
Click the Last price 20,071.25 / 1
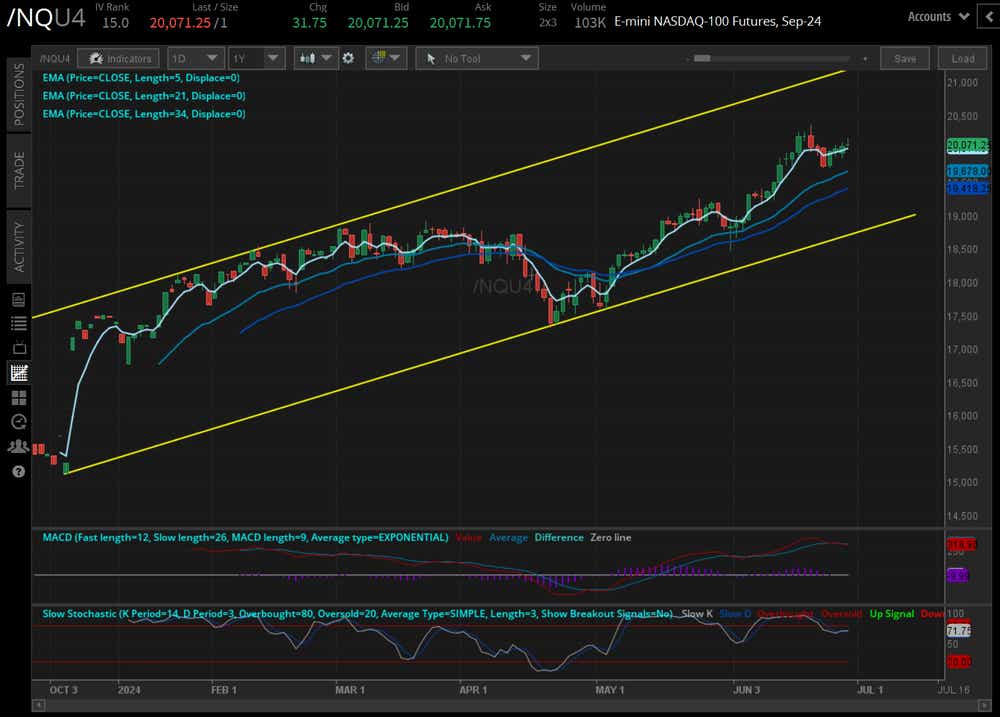coord(188,23)
